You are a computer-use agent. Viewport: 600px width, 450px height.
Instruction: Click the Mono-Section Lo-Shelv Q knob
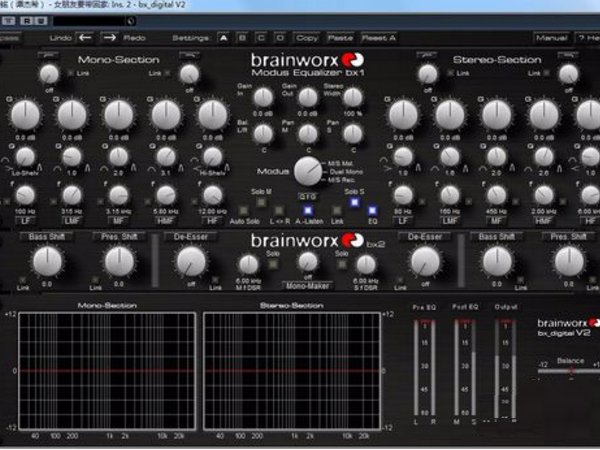(x=25, y=157)
